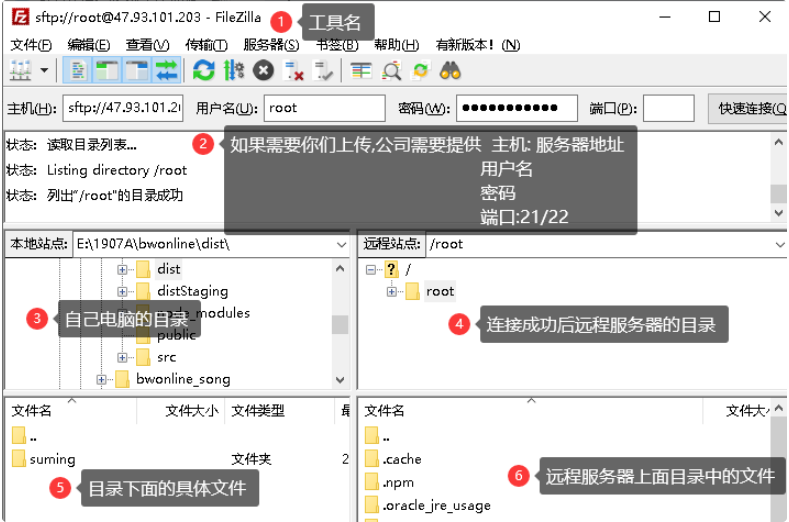Click local tree scrollbar up arrow
Screen dimensions: 789x522
coord(340,269)
